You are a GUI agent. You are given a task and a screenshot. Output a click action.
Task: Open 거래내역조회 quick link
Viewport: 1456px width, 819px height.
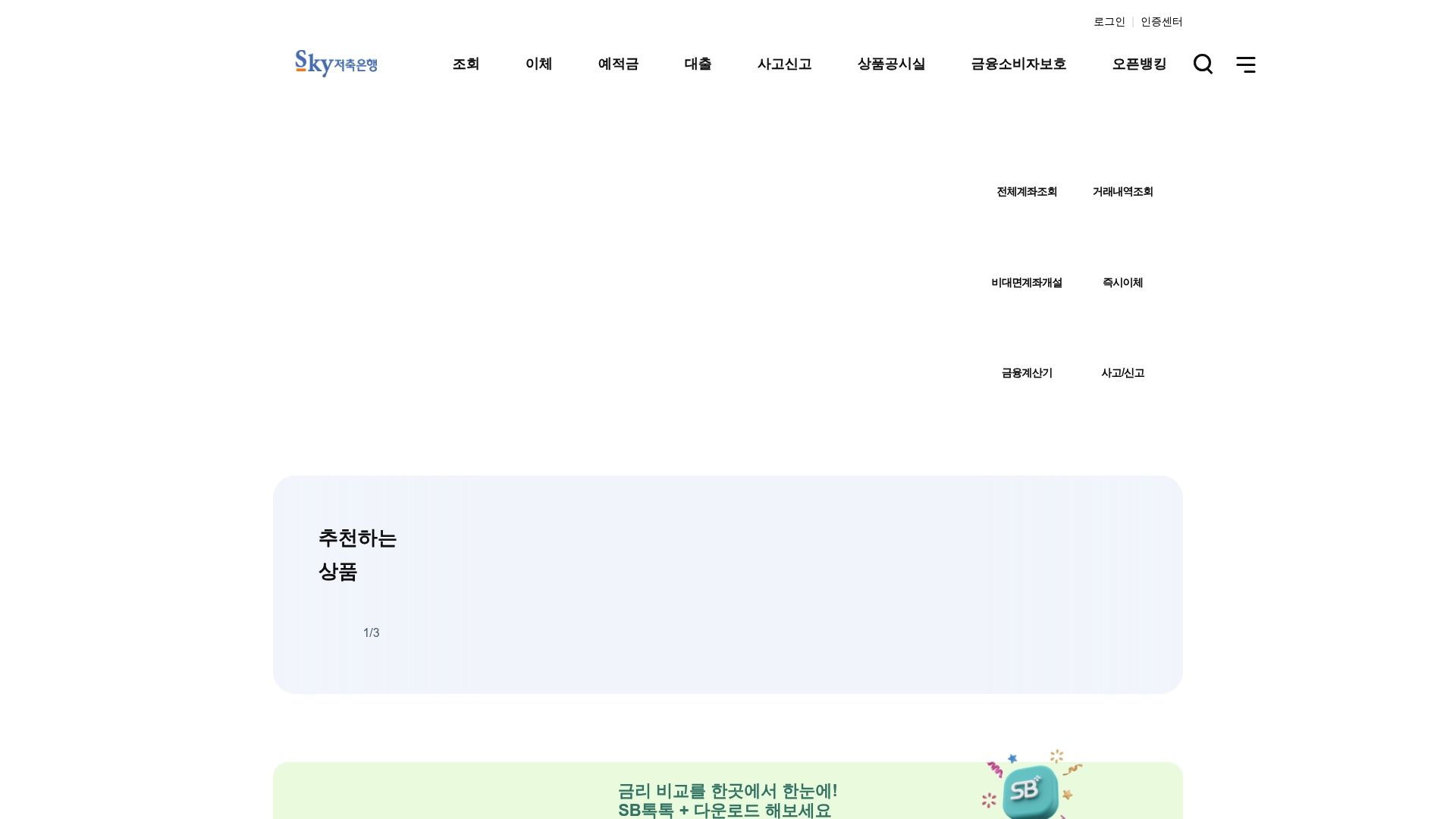(1122, 192)
